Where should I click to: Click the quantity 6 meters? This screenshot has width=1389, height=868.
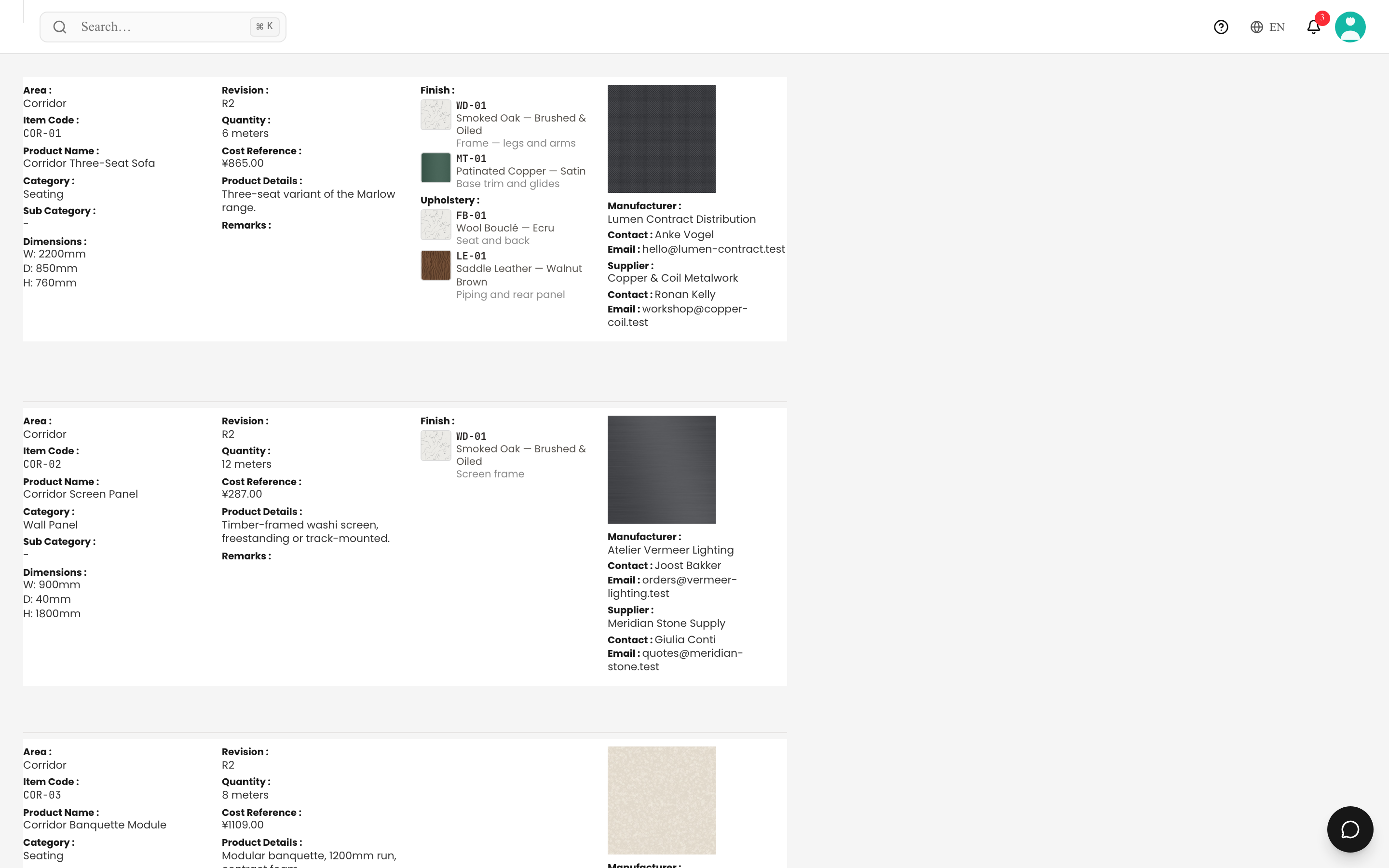click(245, 133)
